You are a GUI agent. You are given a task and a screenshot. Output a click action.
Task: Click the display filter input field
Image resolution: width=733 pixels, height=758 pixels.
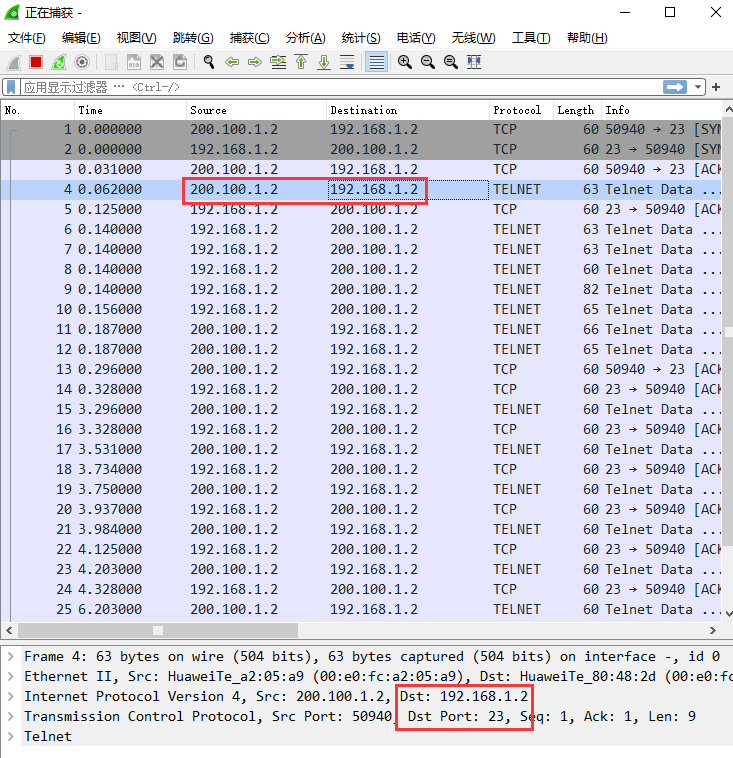coord(341,87)
